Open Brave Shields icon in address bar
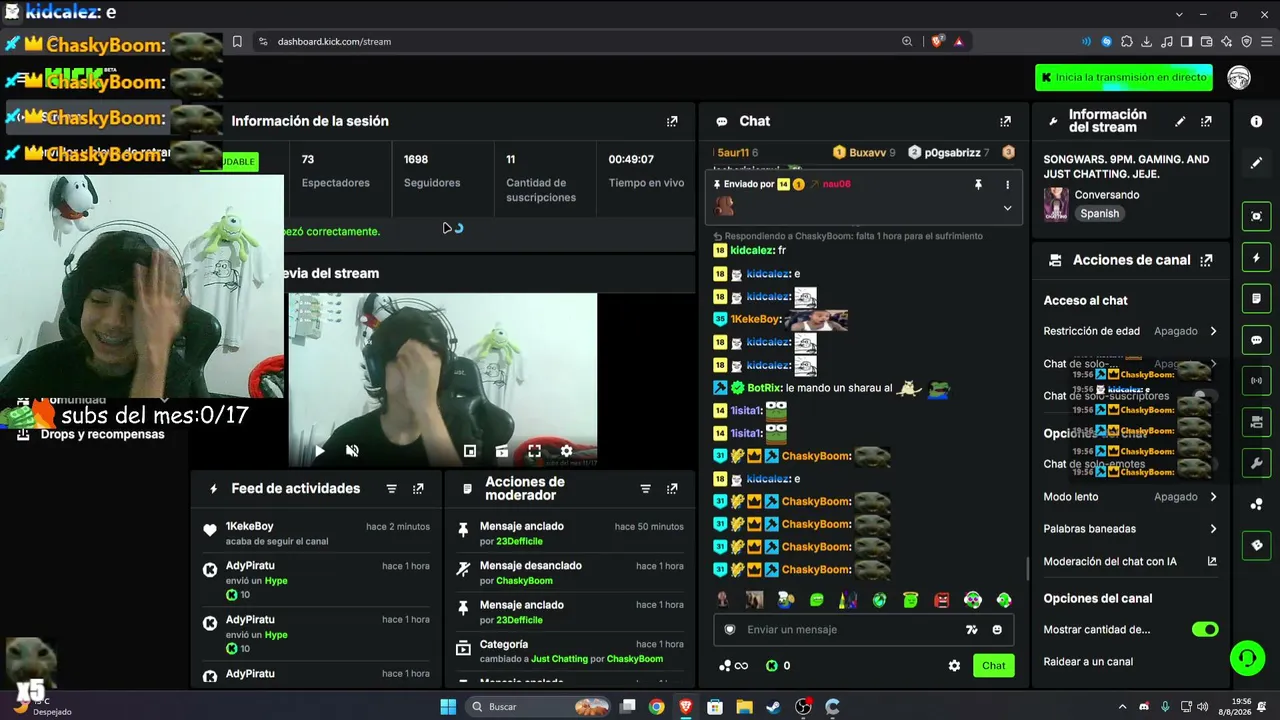 pyautogui.click(x=937, y=42)
